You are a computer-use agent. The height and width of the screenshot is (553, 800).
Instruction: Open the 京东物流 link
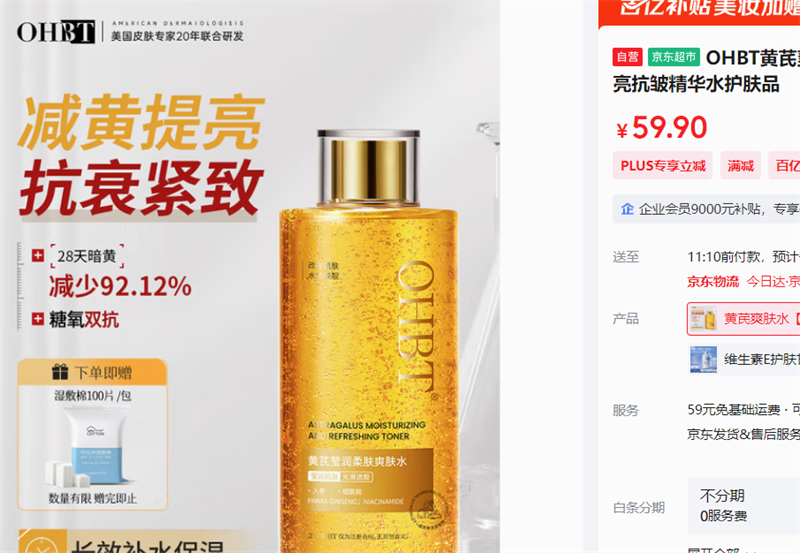[713, 281]
